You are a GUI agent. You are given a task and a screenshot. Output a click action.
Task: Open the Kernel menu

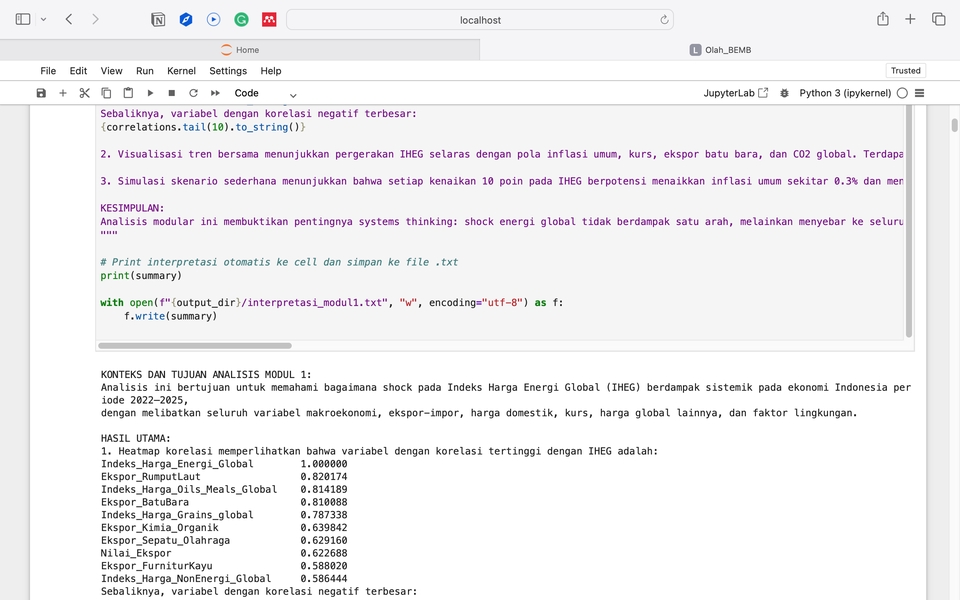(181, 71)
